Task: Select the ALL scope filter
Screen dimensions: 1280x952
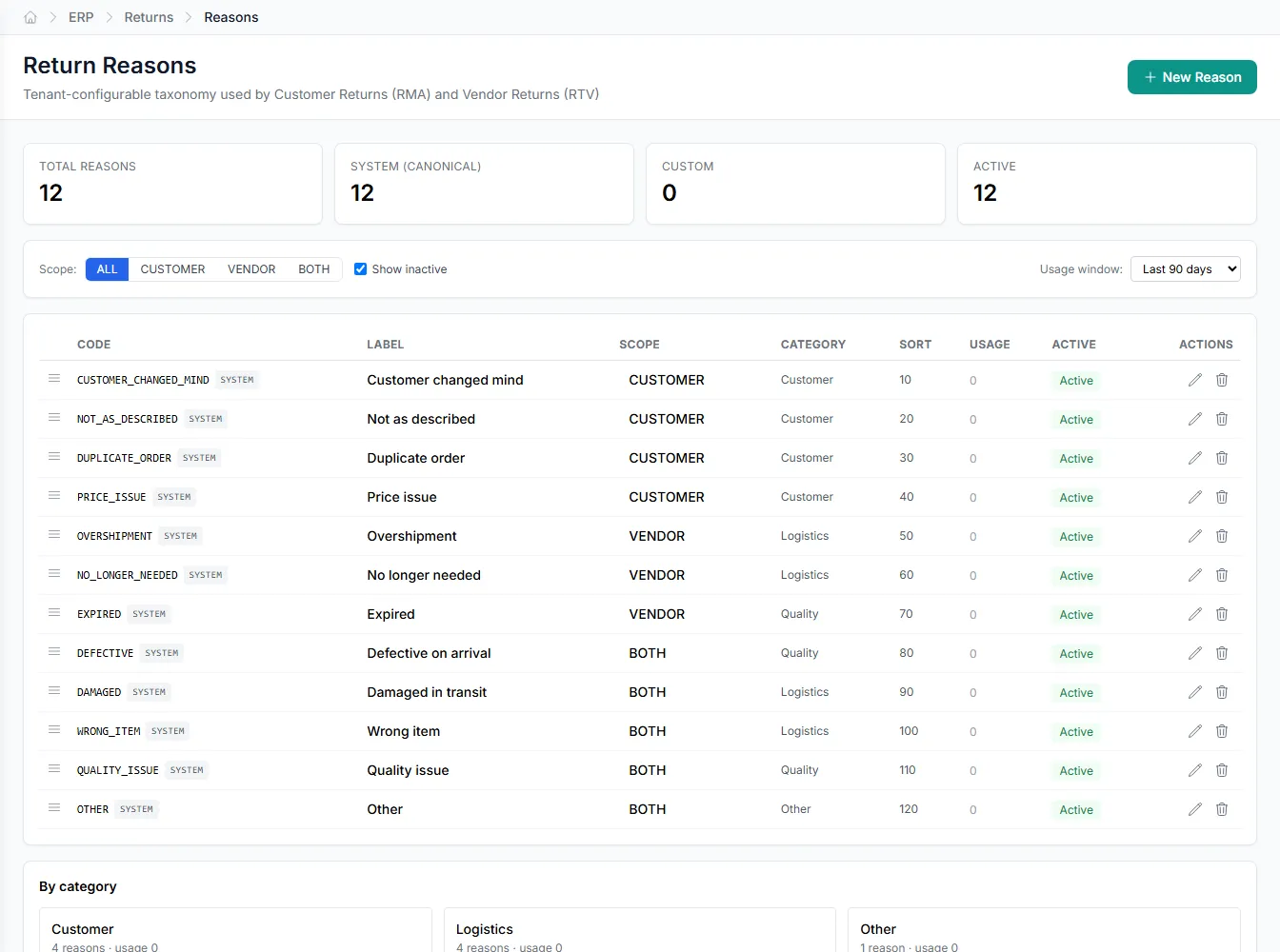Action: pyautogui.click(x=107, y=269)
